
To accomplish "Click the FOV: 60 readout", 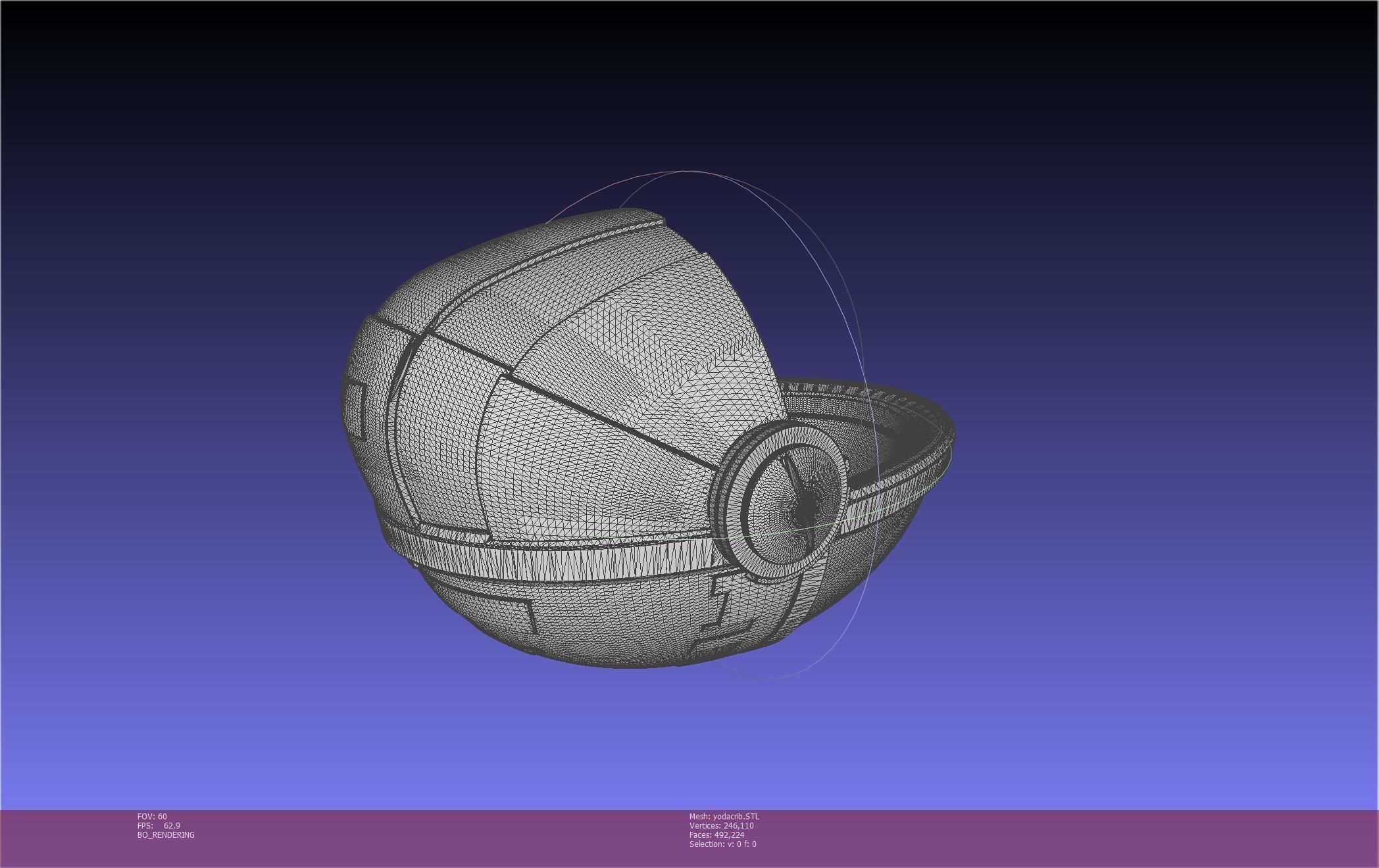I will click(x=152, y=816).
